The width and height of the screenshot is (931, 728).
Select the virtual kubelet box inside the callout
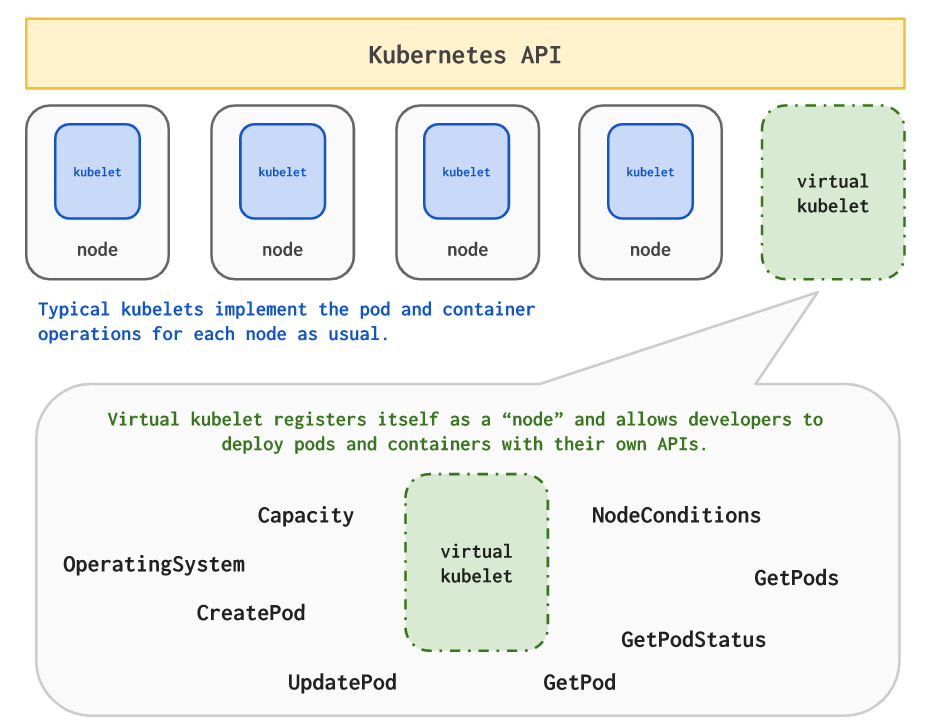click(x=476, y=562)
